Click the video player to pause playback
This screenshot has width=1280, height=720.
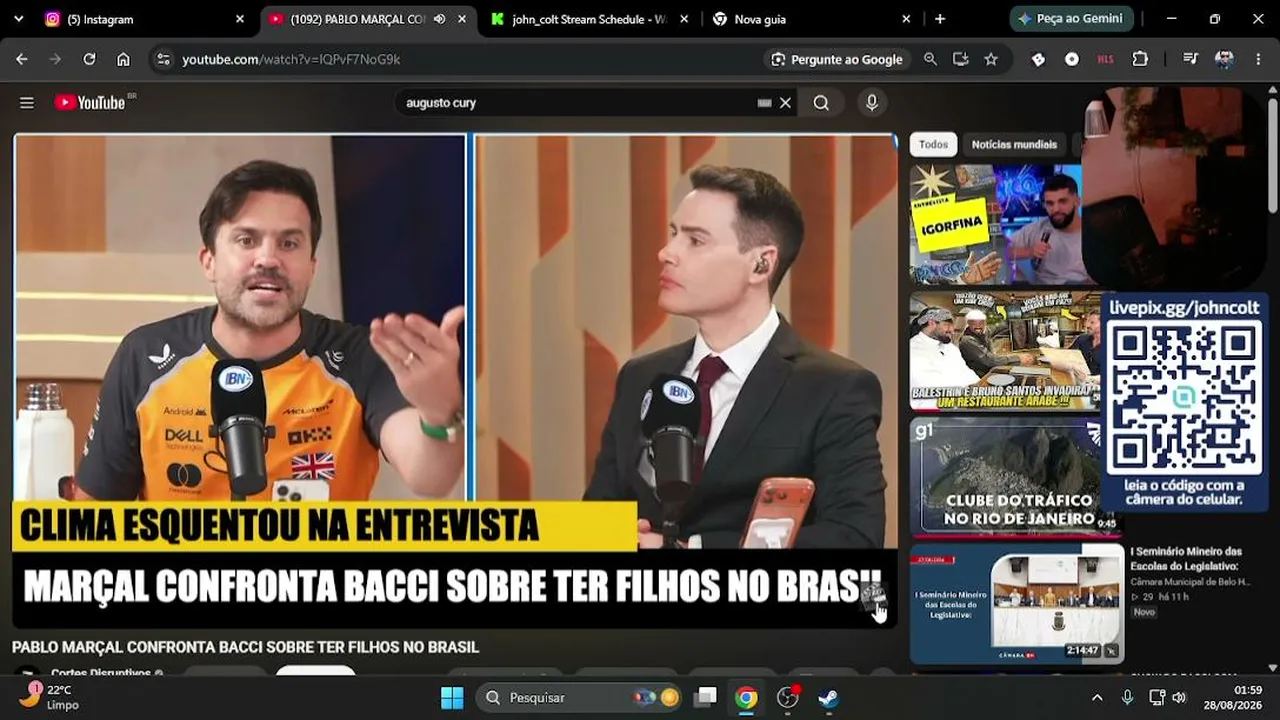[x=455, y=381]
